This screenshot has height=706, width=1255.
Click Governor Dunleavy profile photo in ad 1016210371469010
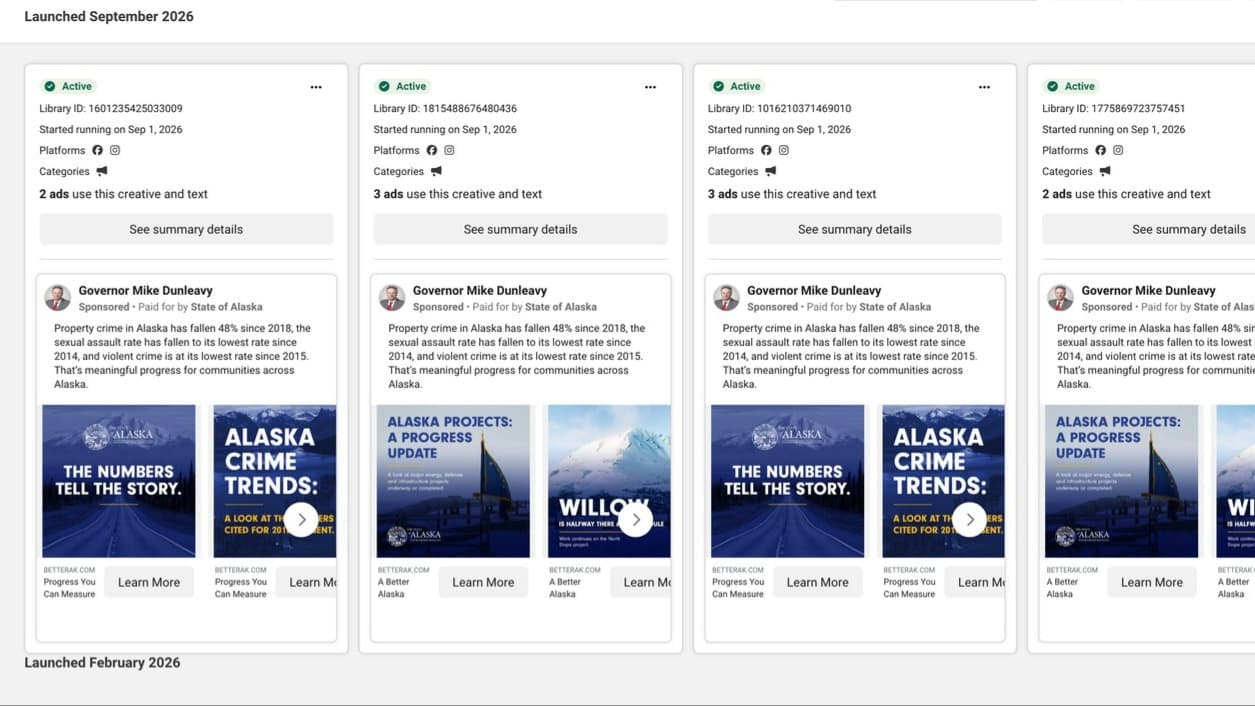click(725, 298)
